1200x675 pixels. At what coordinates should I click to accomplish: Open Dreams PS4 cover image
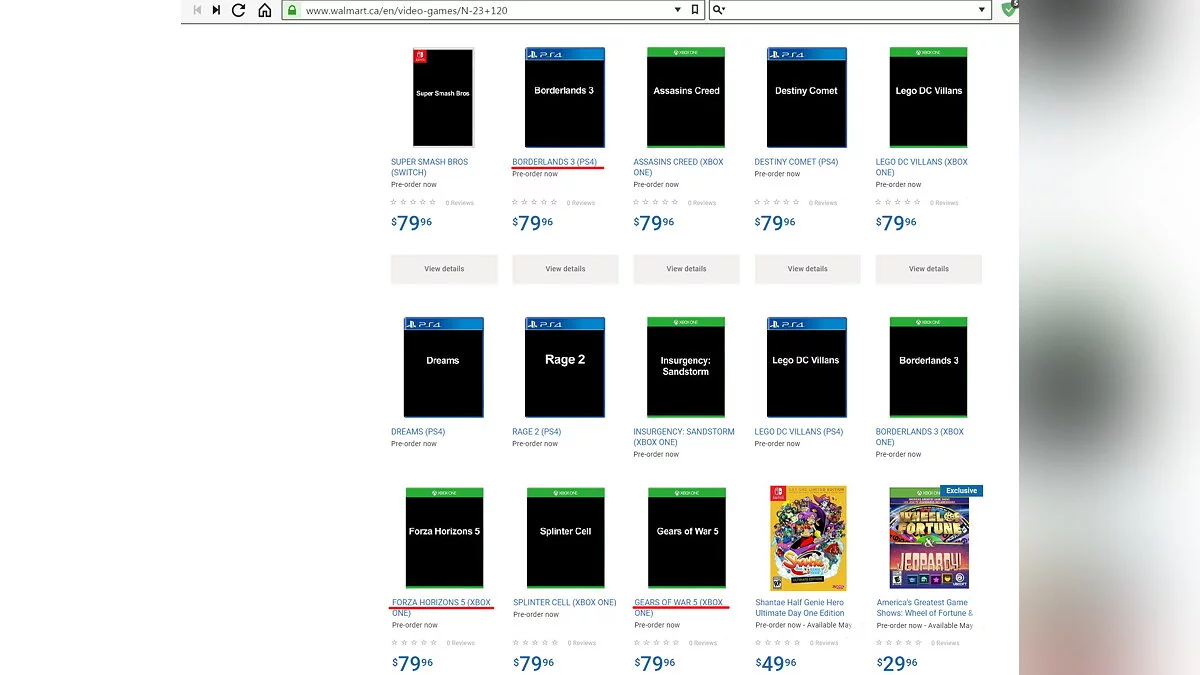pyautogui.click(x=443, y=367)
